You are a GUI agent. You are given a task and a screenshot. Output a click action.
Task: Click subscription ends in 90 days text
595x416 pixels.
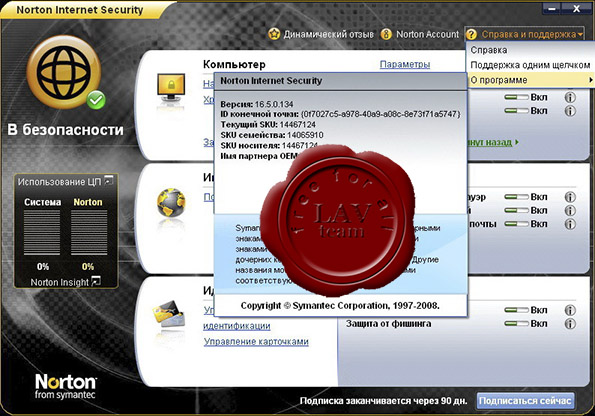pyautogui.click(x=383, y=401)
